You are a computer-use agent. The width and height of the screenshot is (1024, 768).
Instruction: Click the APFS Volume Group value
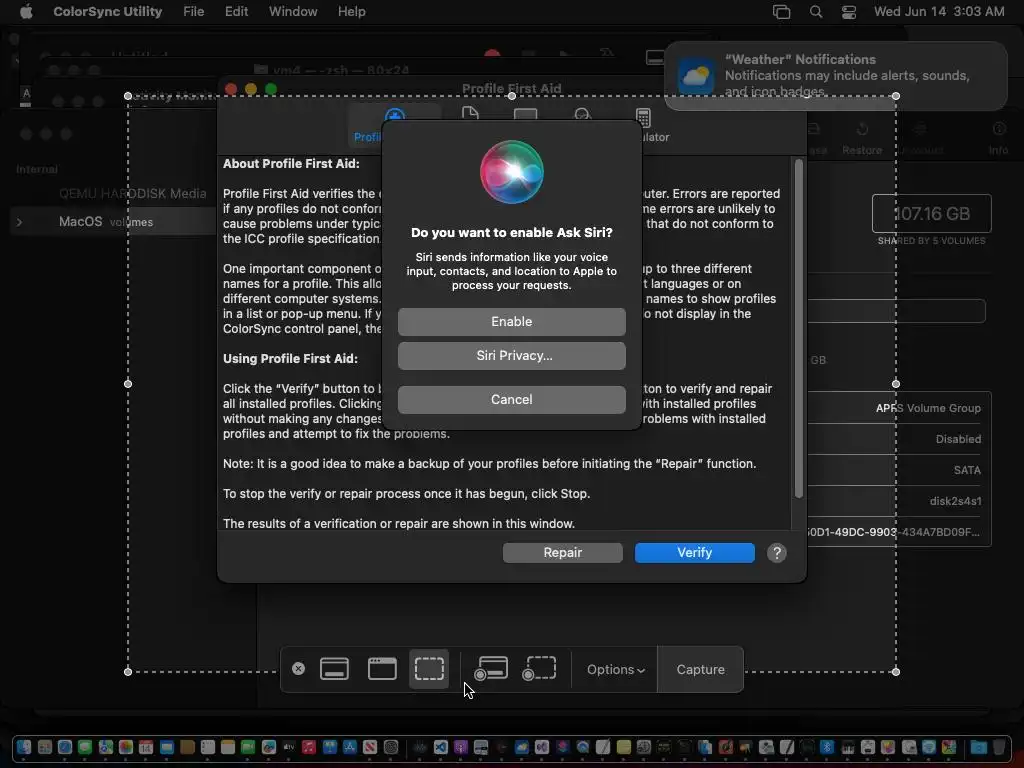(928, 408)
